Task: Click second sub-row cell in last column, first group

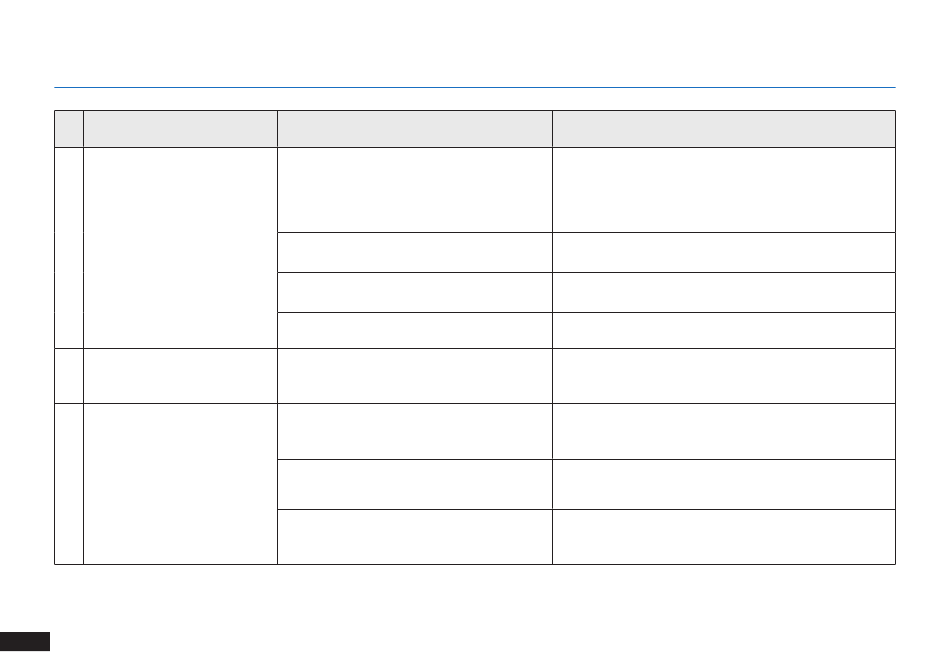Action: (x=724, y=252)
